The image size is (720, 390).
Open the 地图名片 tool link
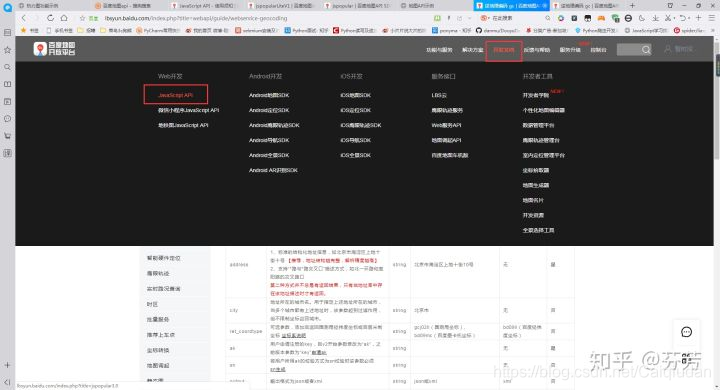point(533,200)
